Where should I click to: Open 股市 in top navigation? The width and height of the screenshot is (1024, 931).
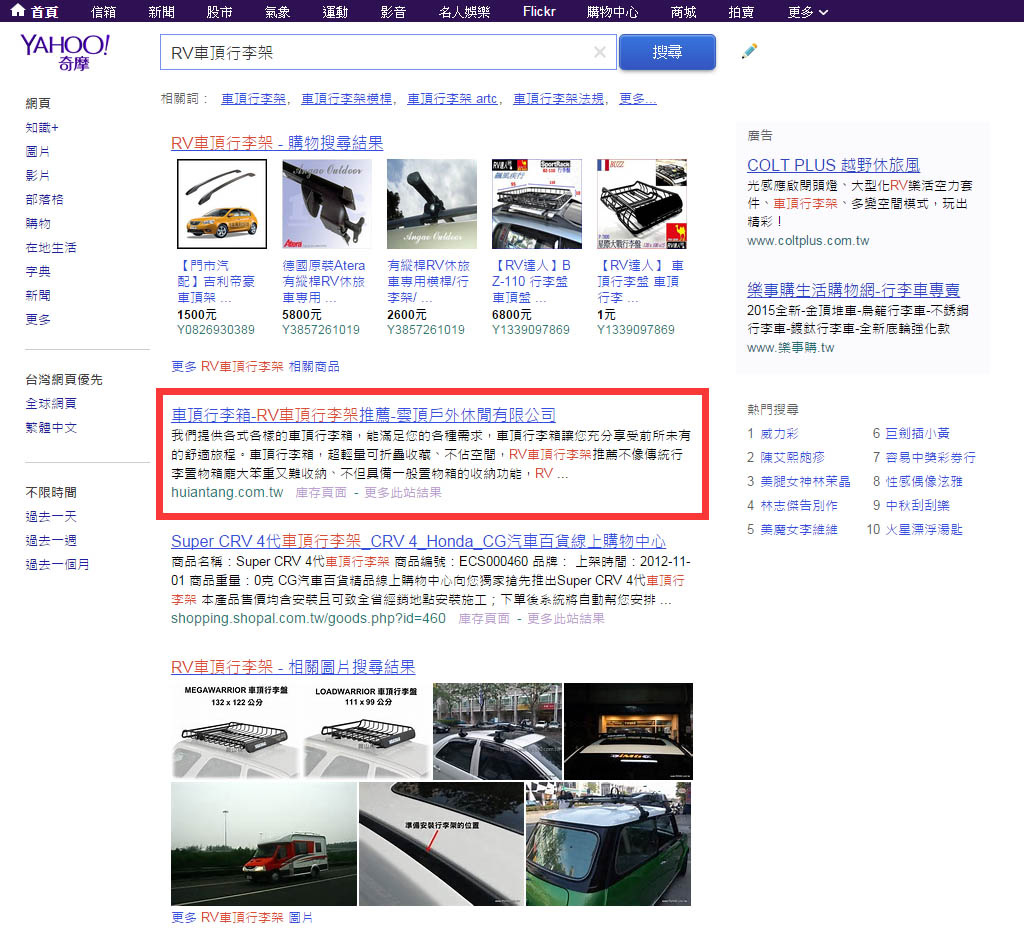pyautogui.click(x=219, y=12)
